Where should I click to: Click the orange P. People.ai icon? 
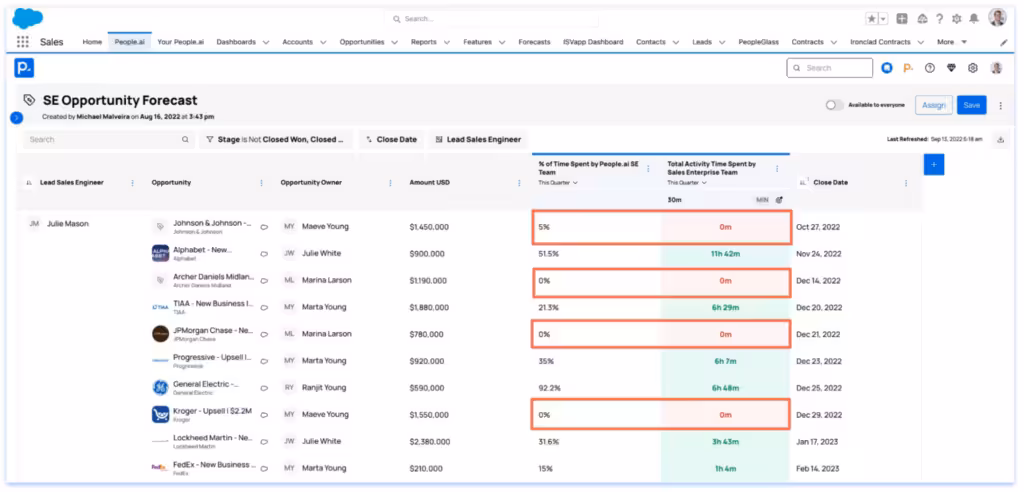click(908, 68)
